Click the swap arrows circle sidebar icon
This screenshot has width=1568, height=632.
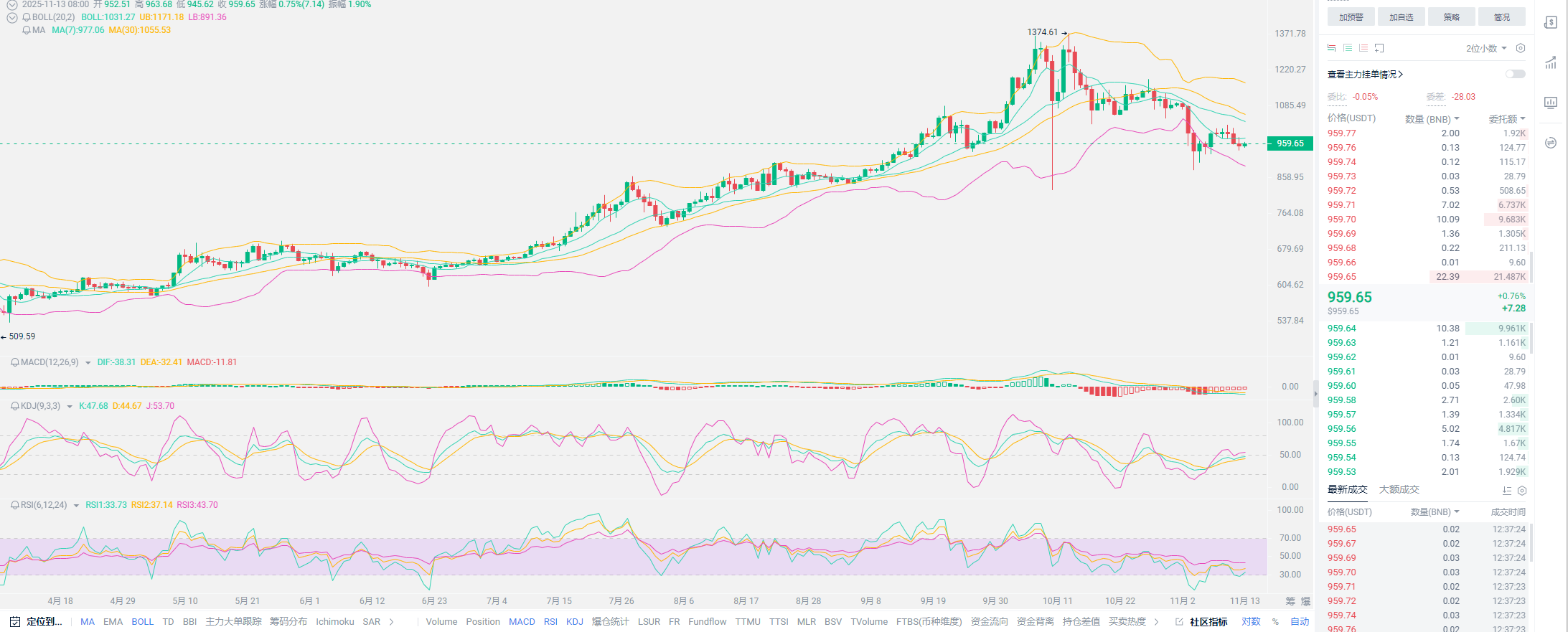tap(1551, 143)
